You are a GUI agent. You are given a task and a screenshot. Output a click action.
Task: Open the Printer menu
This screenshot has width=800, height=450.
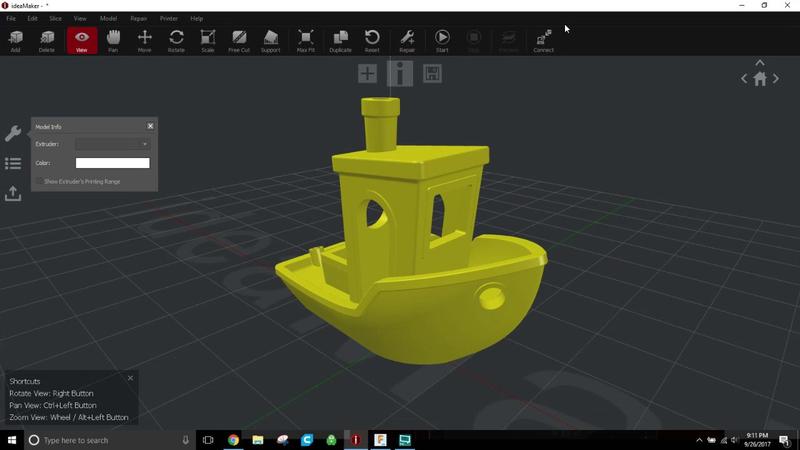click(169, 18)
